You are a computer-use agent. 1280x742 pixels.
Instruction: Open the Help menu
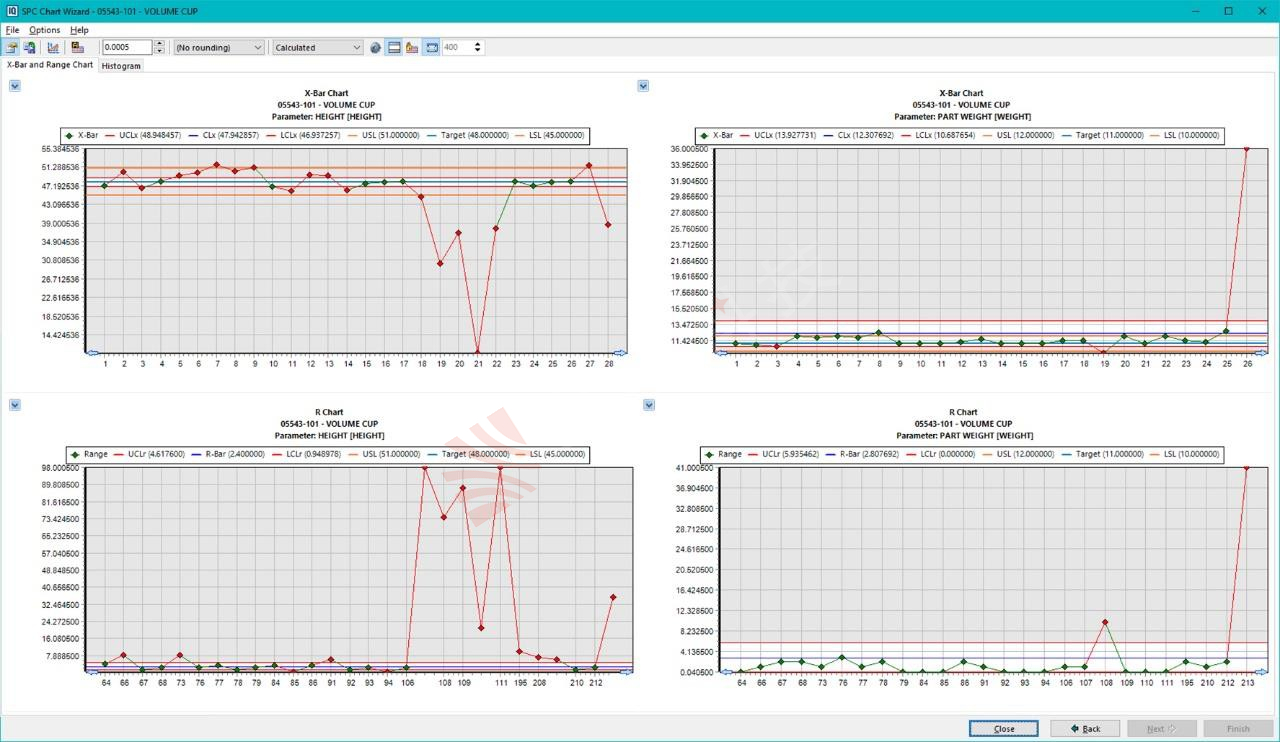[x=79, y=30]
